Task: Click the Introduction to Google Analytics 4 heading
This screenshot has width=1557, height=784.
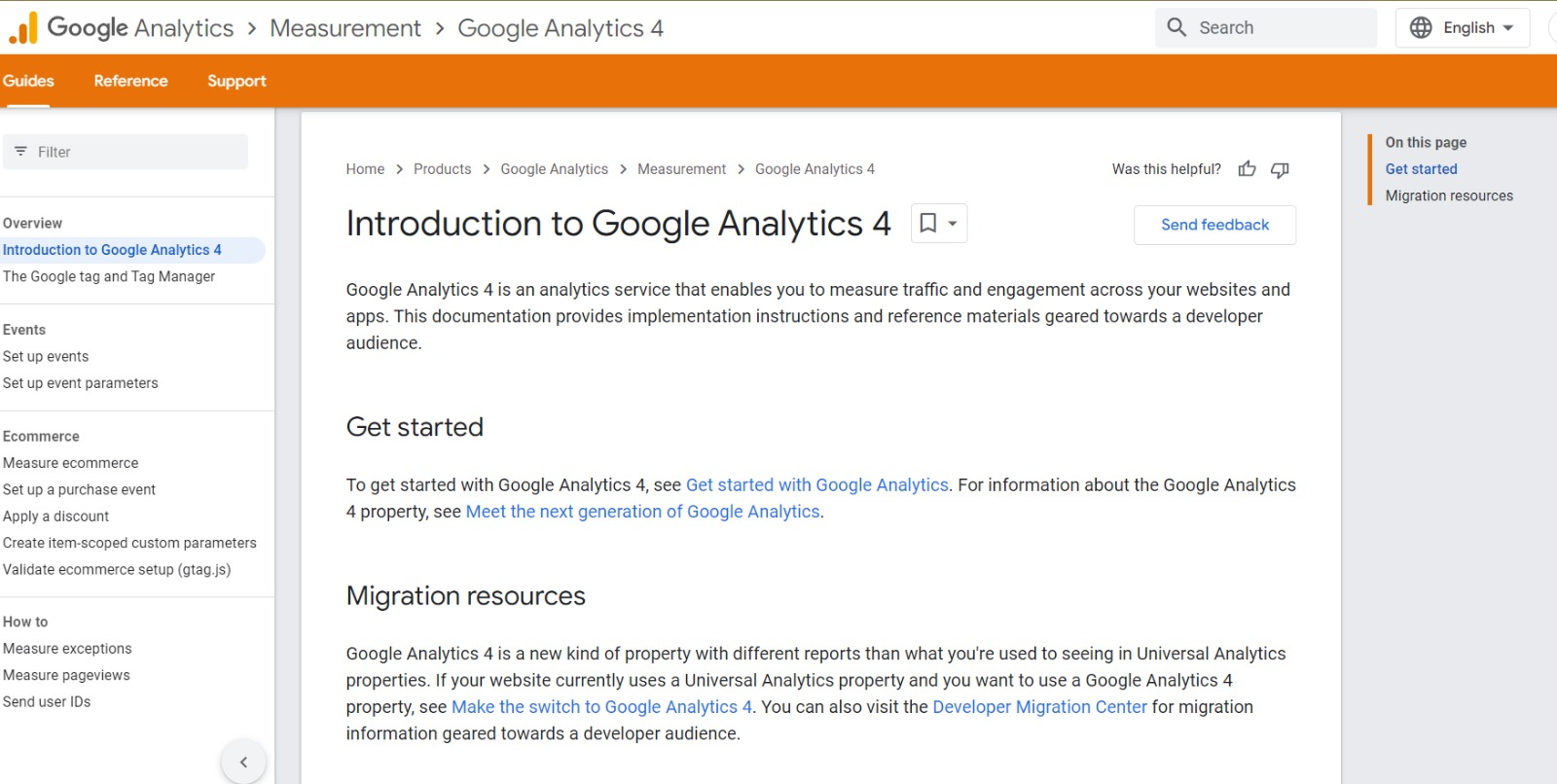Action: pyautogui.click(x=619, y=224)
